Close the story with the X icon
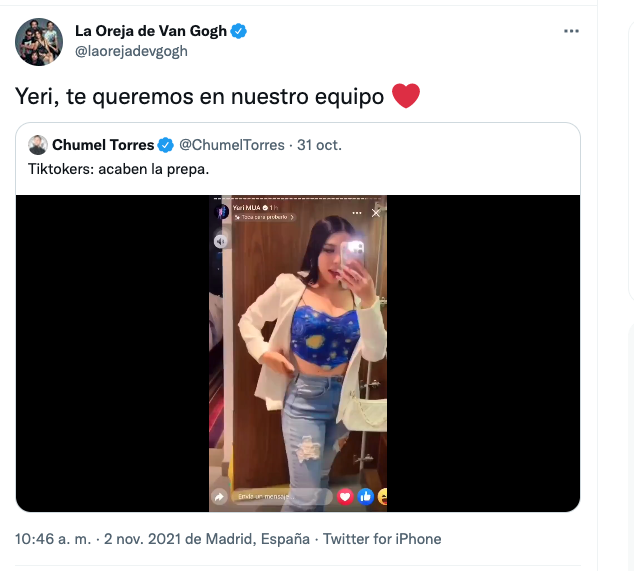 pyautogui.click(x=376, y=213)
